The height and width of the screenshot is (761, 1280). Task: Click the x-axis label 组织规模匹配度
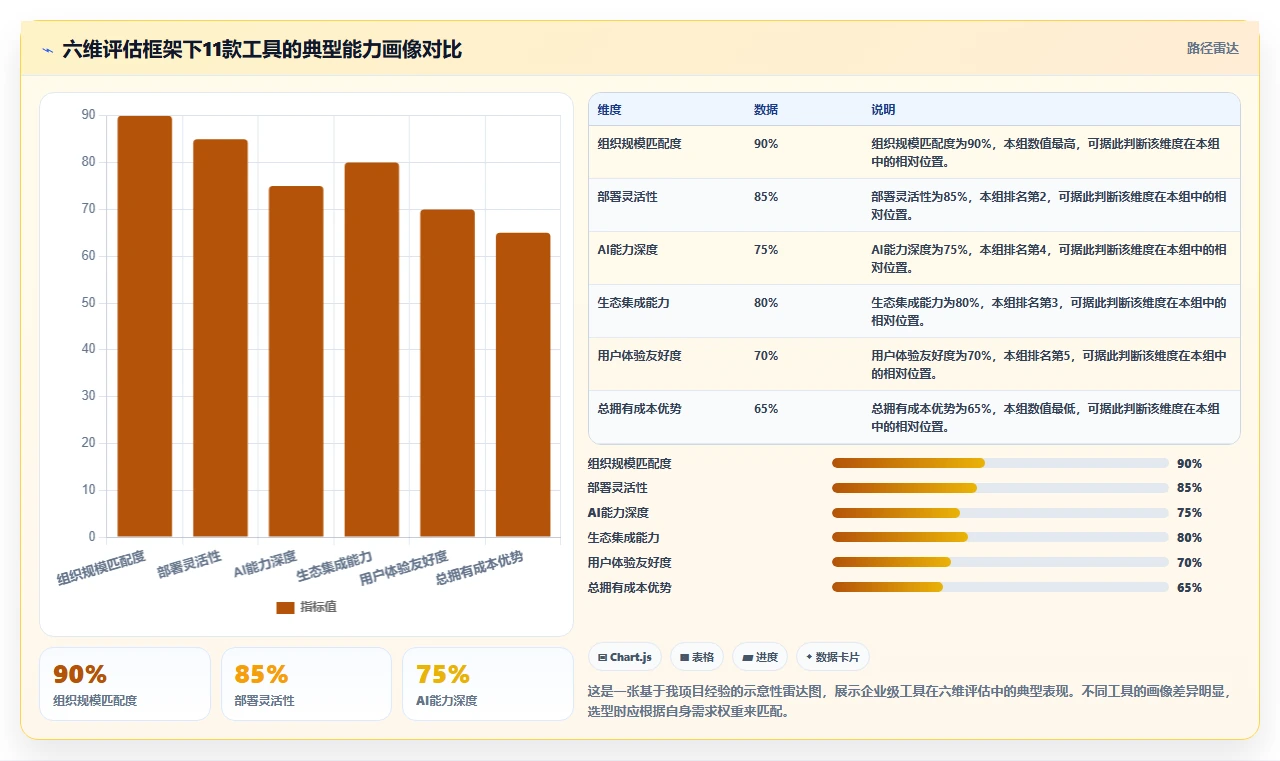coord(101,567)
